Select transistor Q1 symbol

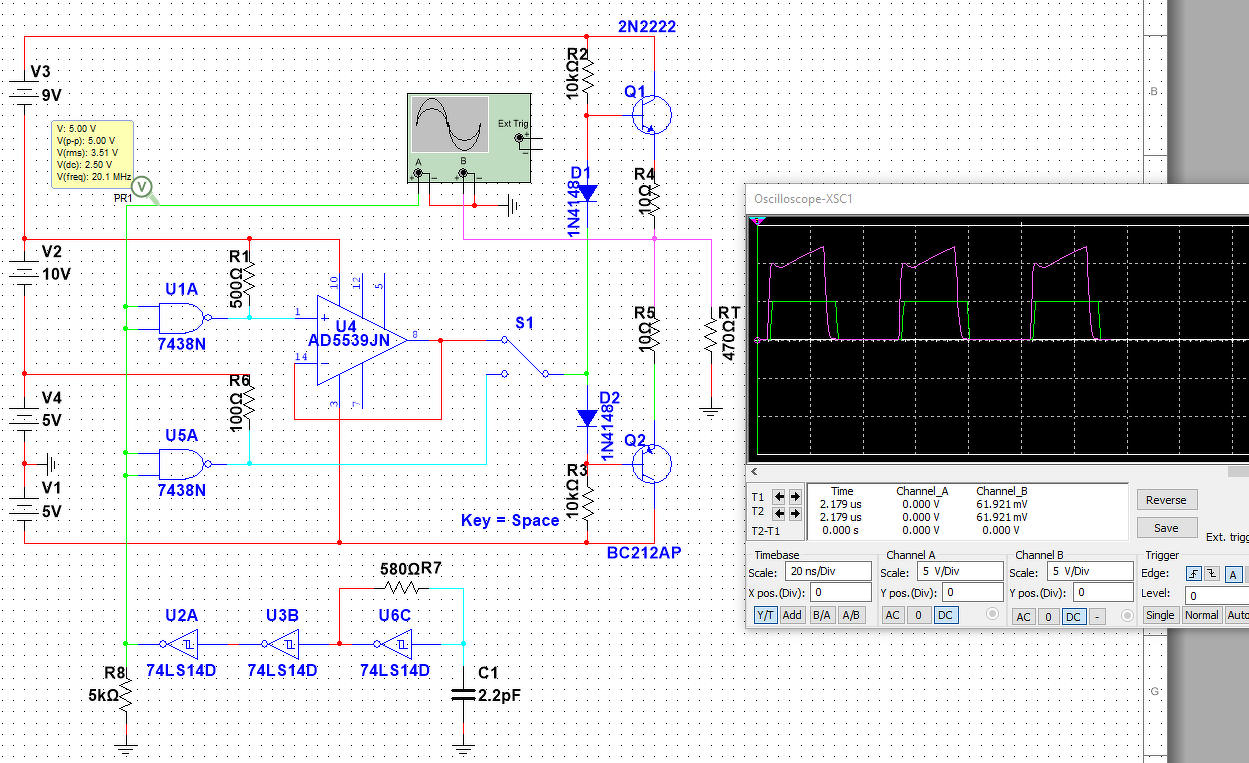point(650,114)
